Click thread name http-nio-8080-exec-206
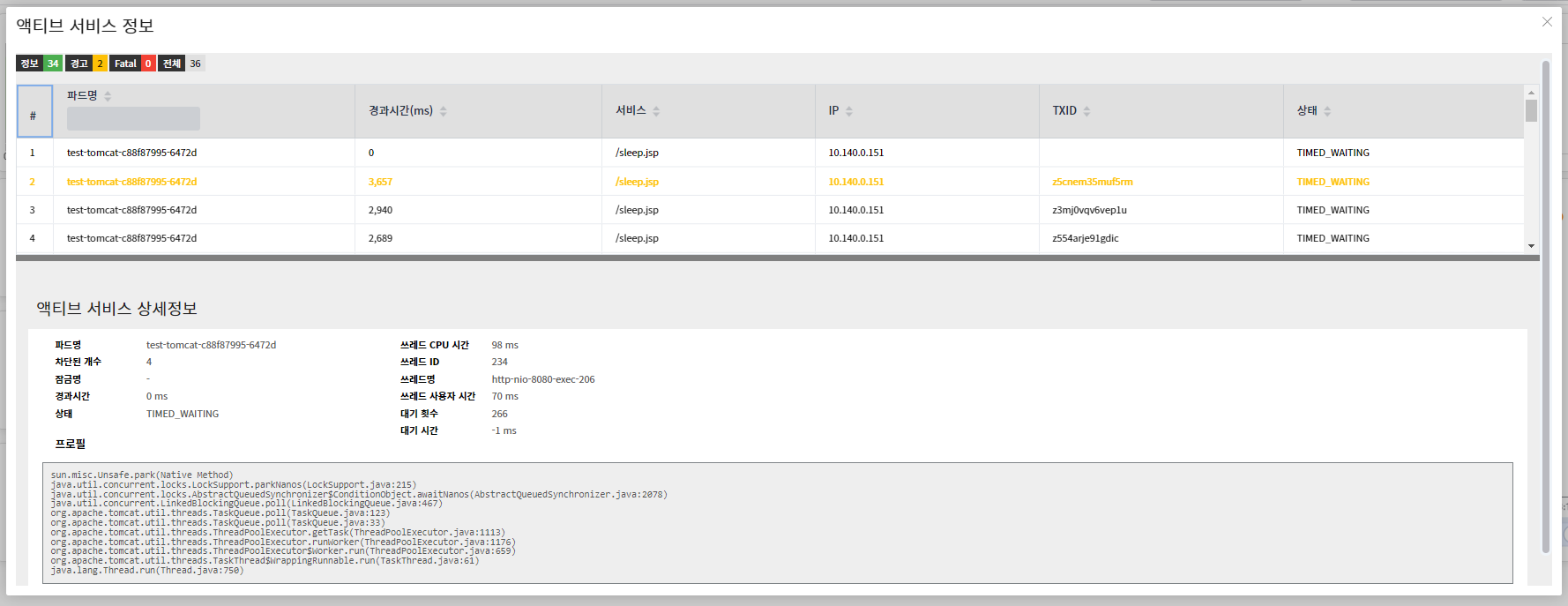Image resolution: width=1568 pixels, height=606 pixels. coord(543,379)
